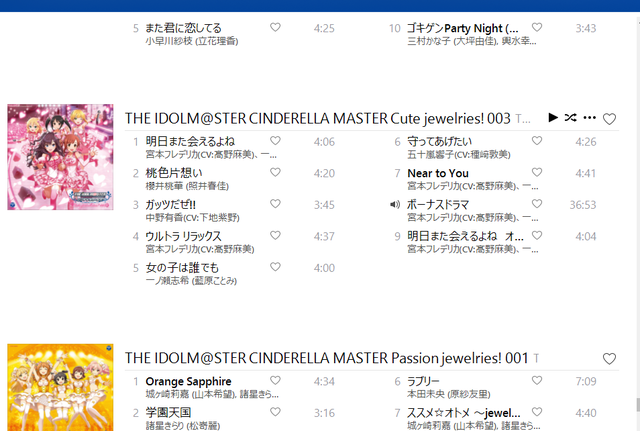Love the song ラブリー
640x431 pixels.
pyautogui.click(x=537, y=380)
